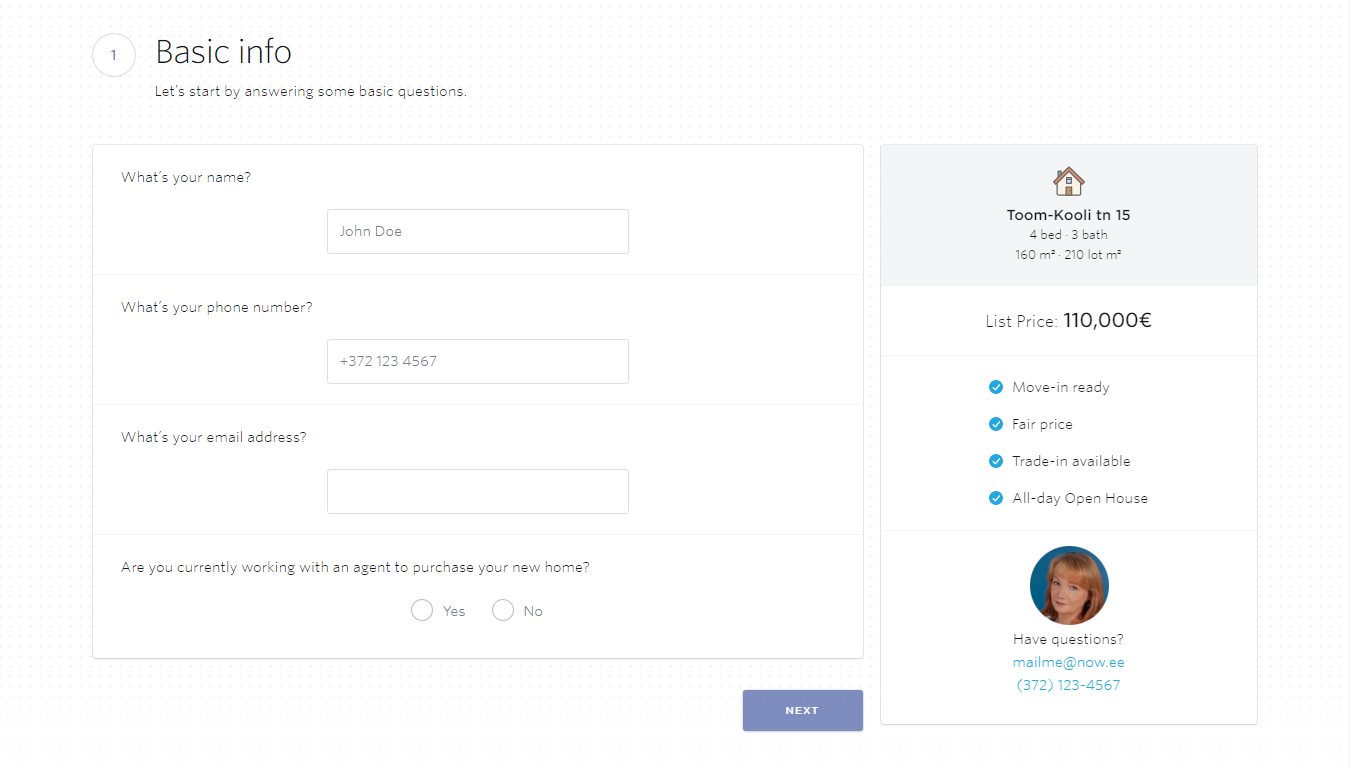1350x768 pixels.
Task: Click the List Price 110,000€ text
Action: pyautogui.click(x=1068, y=321)
